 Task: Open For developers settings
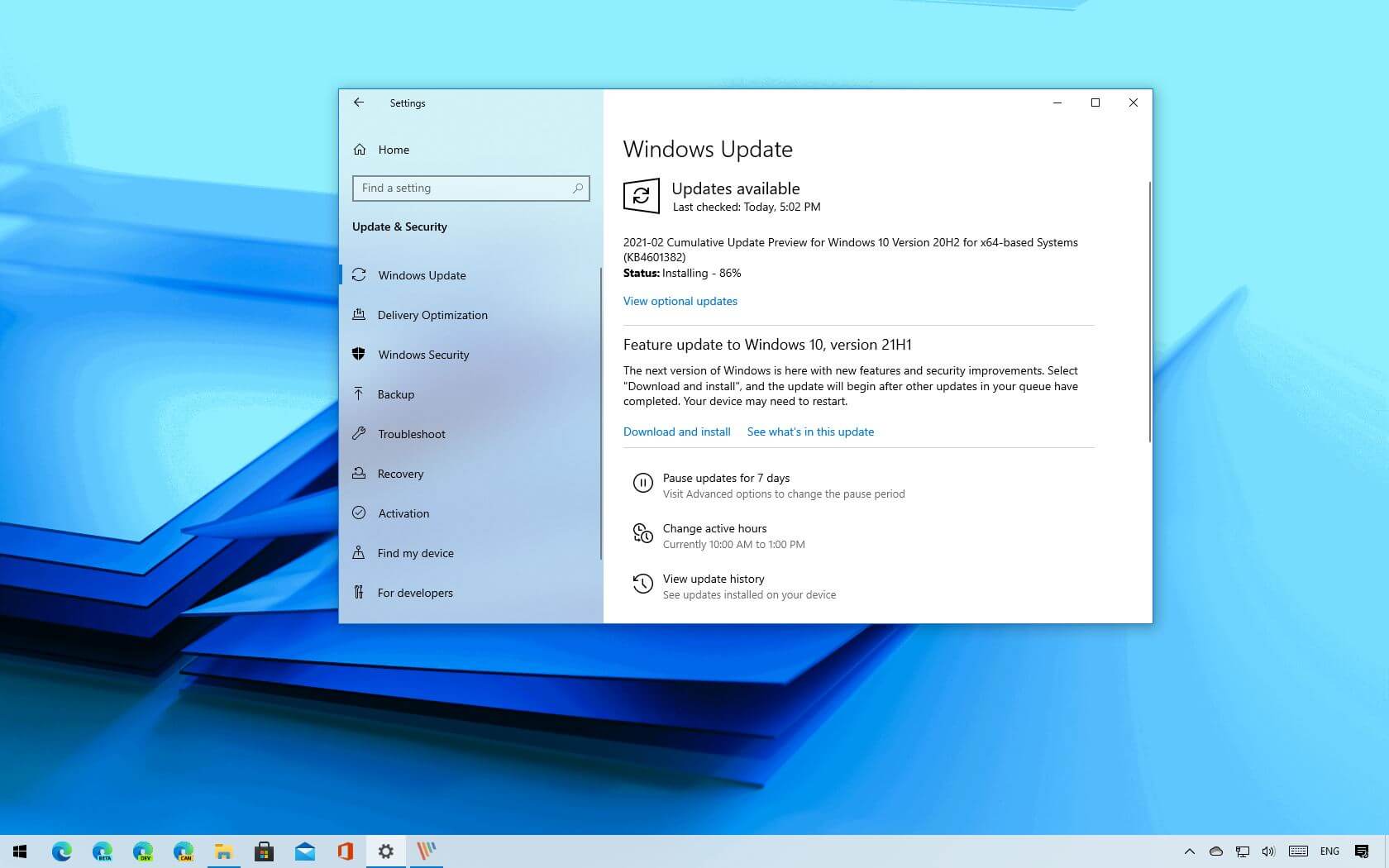[x=414, y=593]
